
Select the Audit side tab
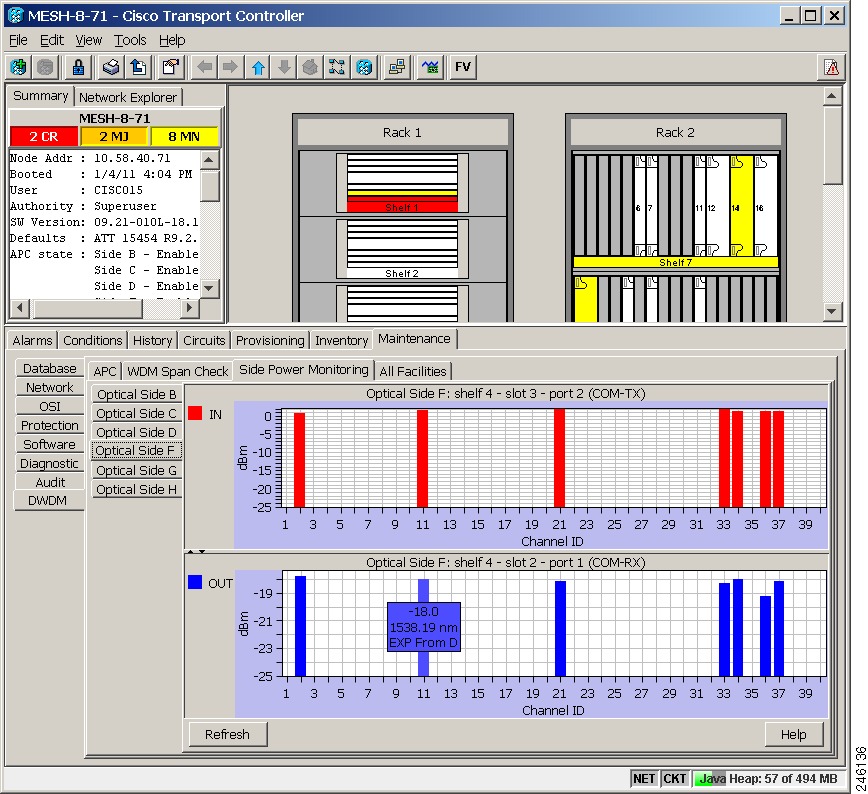coord(49,482)
